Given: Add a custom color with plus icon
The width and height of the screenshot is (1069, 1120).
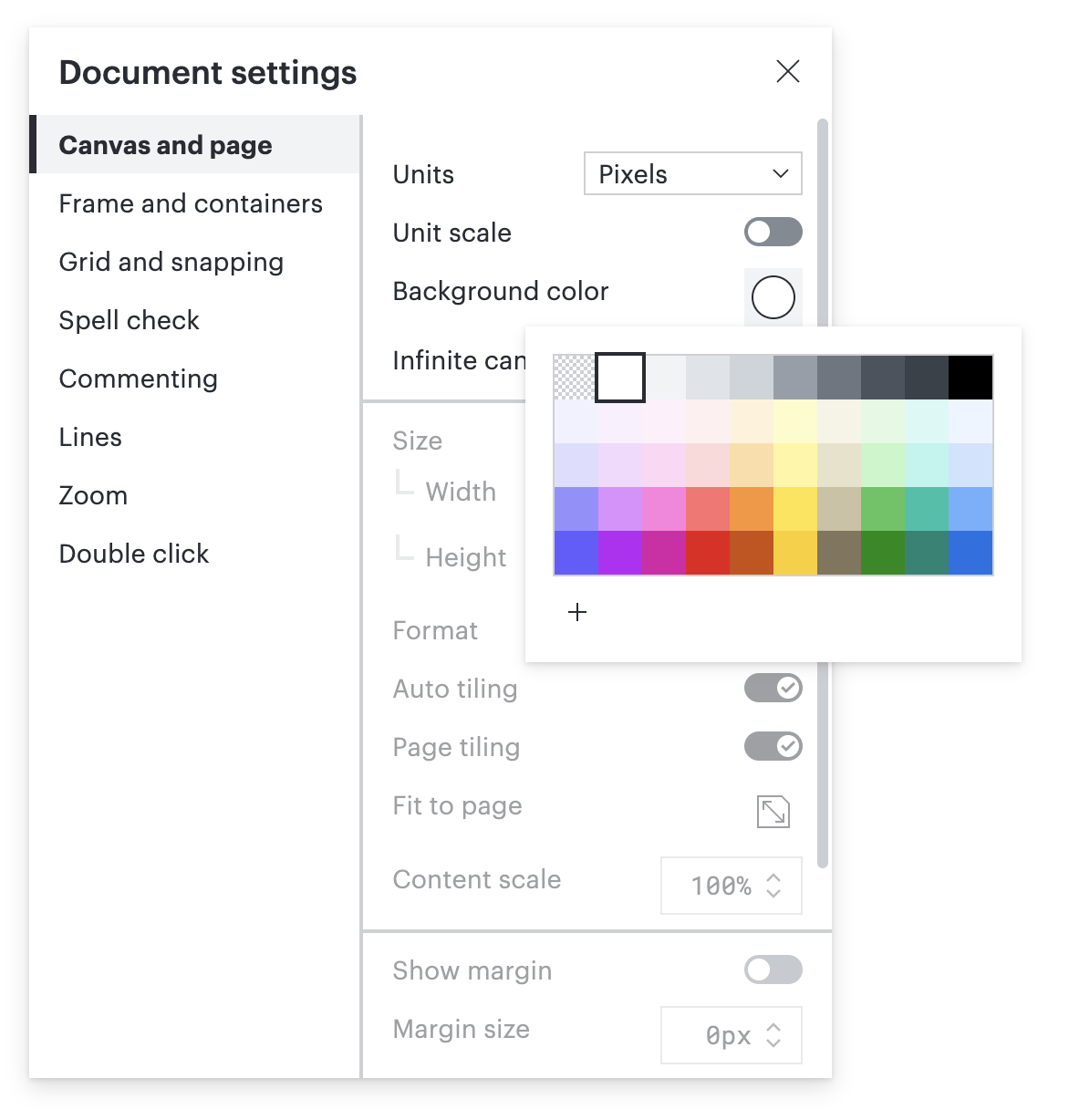Looking at the screenshot, I should (577, 612).
